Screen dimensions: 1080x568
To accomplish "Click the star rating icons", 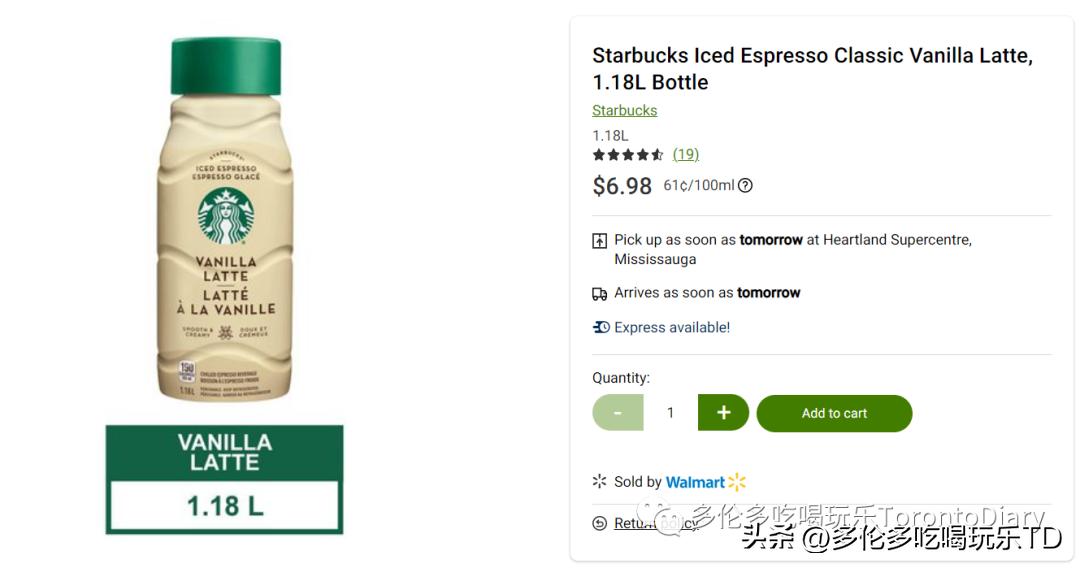I will (x=628, y=155).
